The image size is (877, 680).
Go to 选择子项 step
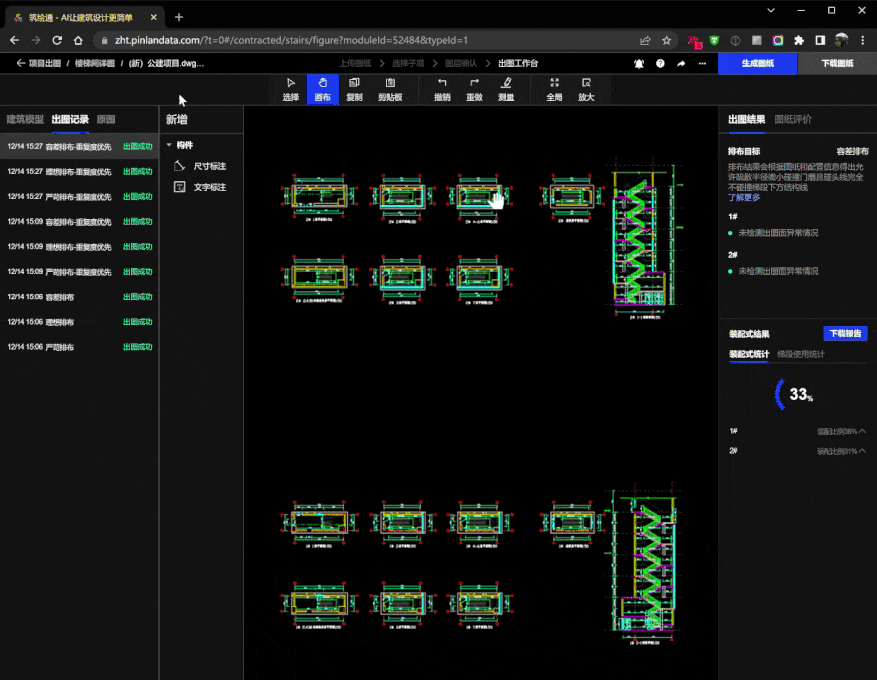[408, 63]
